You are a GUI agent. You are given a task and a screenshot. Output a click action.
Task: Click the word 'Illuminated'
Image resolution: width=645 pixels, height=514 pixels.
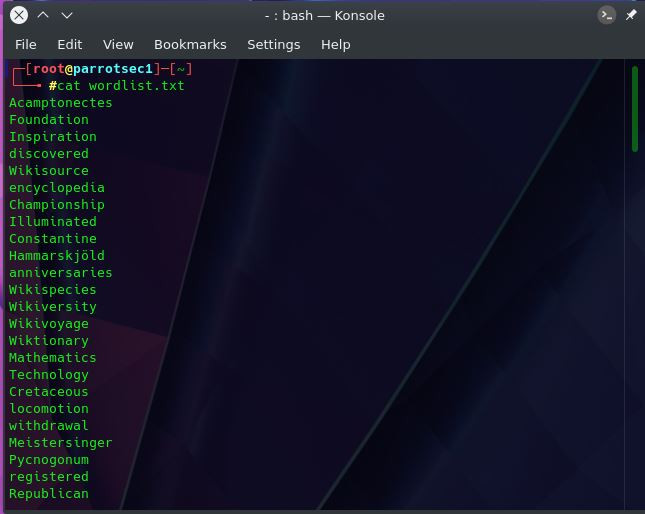click(x=53, y=222)
